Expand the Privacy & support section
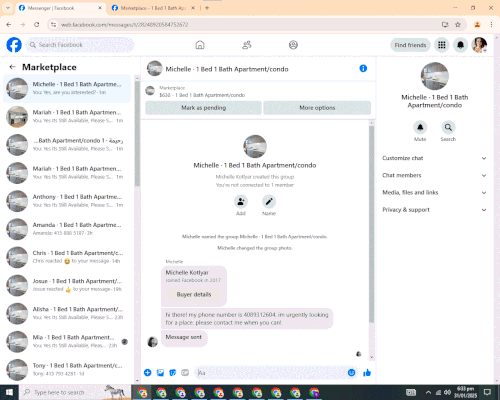The height and width of the screenshot is (400, 500). click(434, 210)
